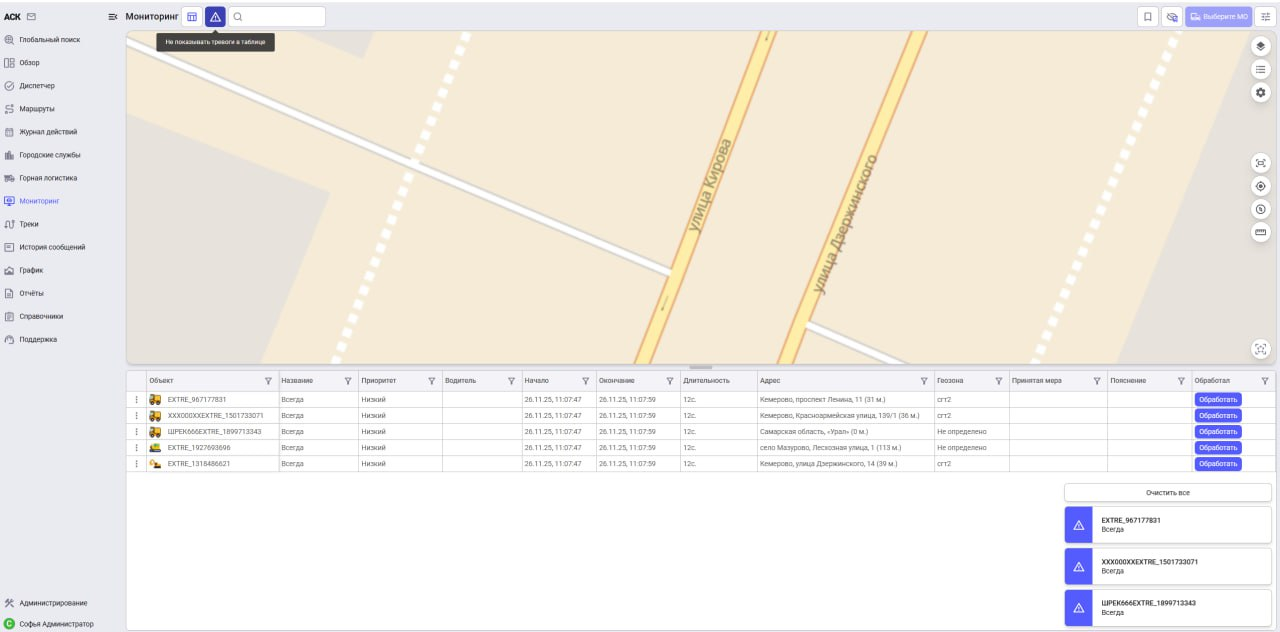This screenshot has height=632, width=1280.
Task: Center map using the locate target icon
Action: pyautogui.click(x=1260, y=186)
